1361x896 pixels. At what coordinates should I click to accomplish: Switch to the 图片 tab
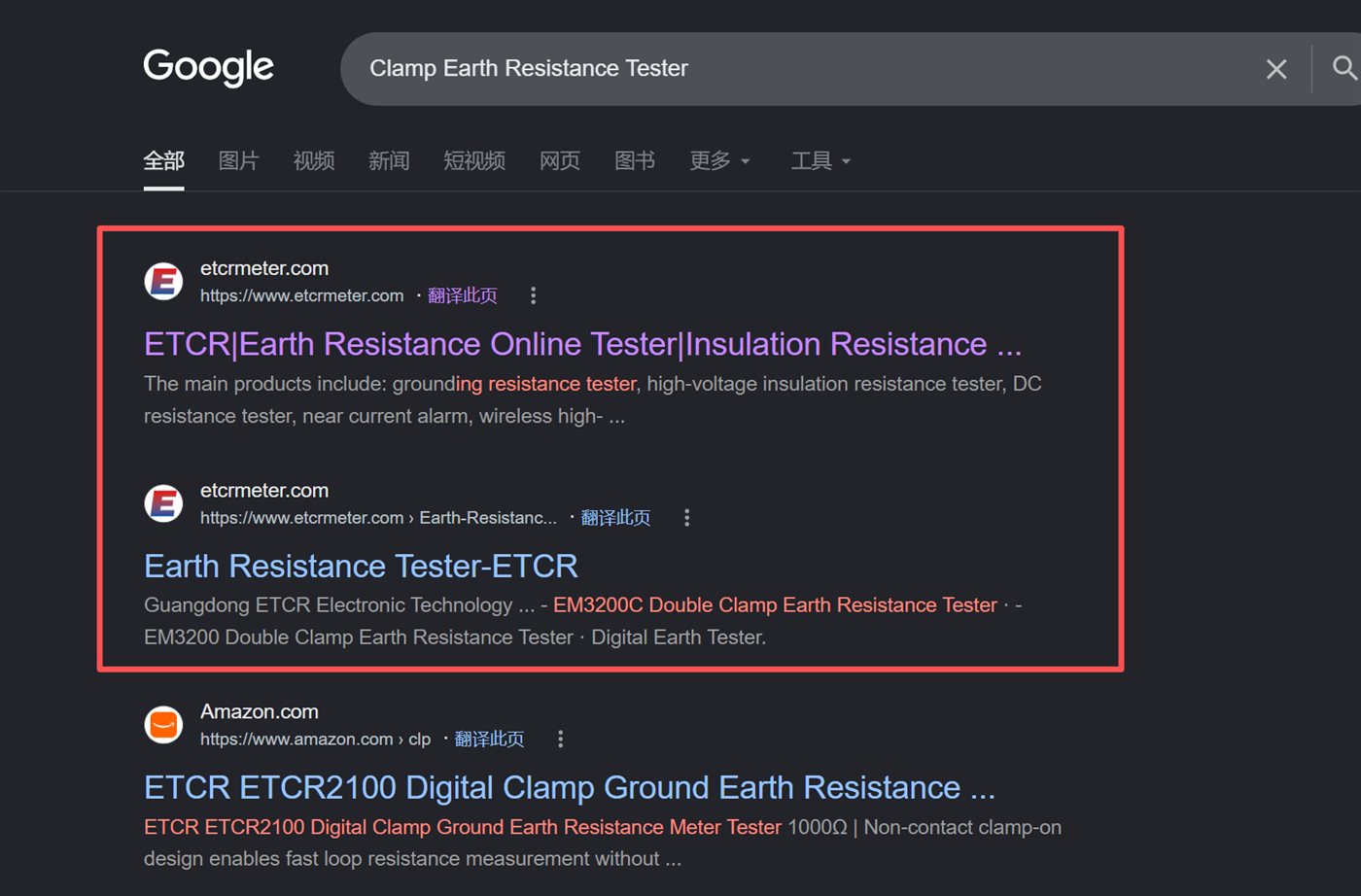point(238,161)
